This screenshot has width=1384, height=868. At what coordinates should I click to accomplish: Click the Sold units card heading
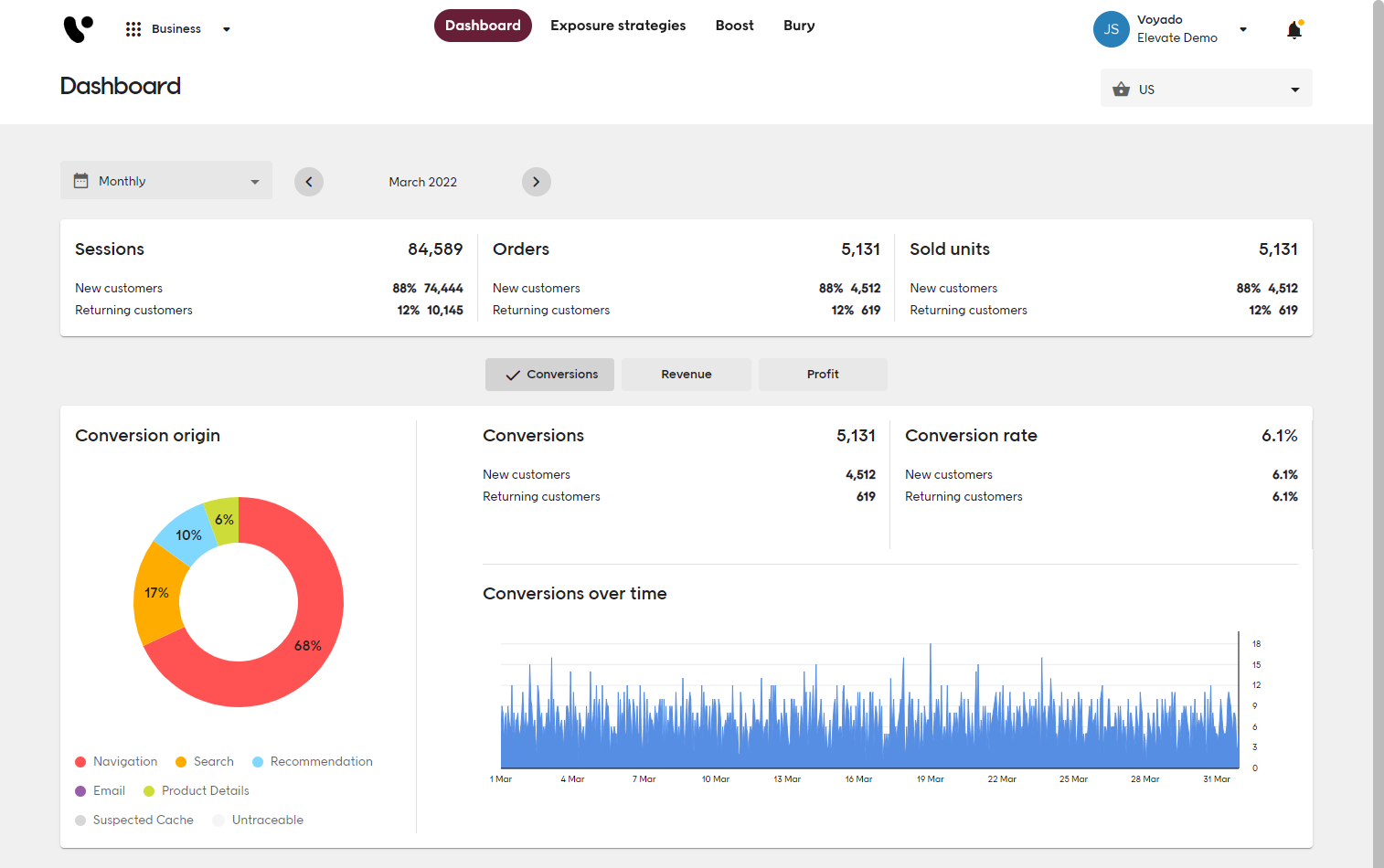(950, 249)
